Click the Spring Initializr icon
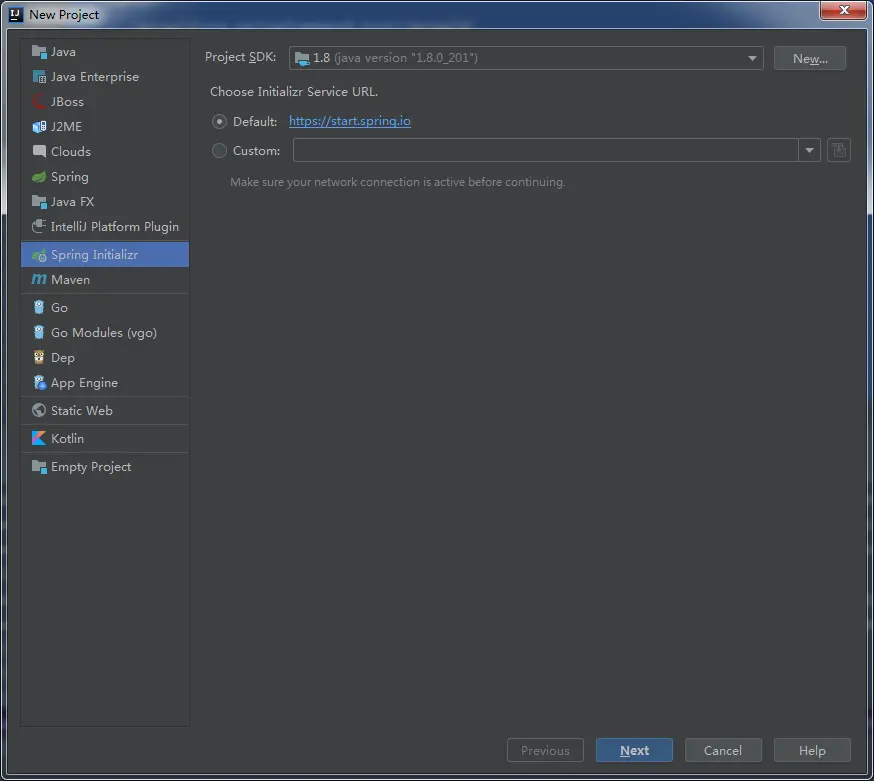 [39, 255]
